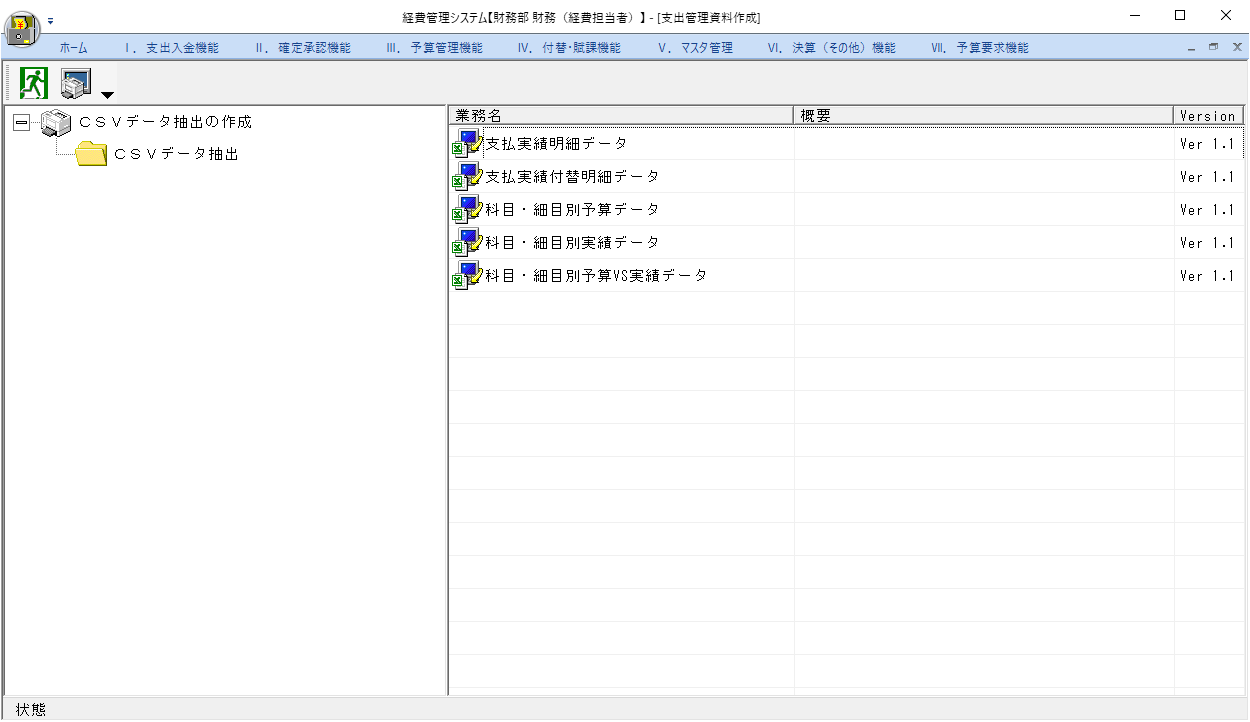1250x722 pixels.
Task: Sort by the Version column header
Action: coord(1209,115)
